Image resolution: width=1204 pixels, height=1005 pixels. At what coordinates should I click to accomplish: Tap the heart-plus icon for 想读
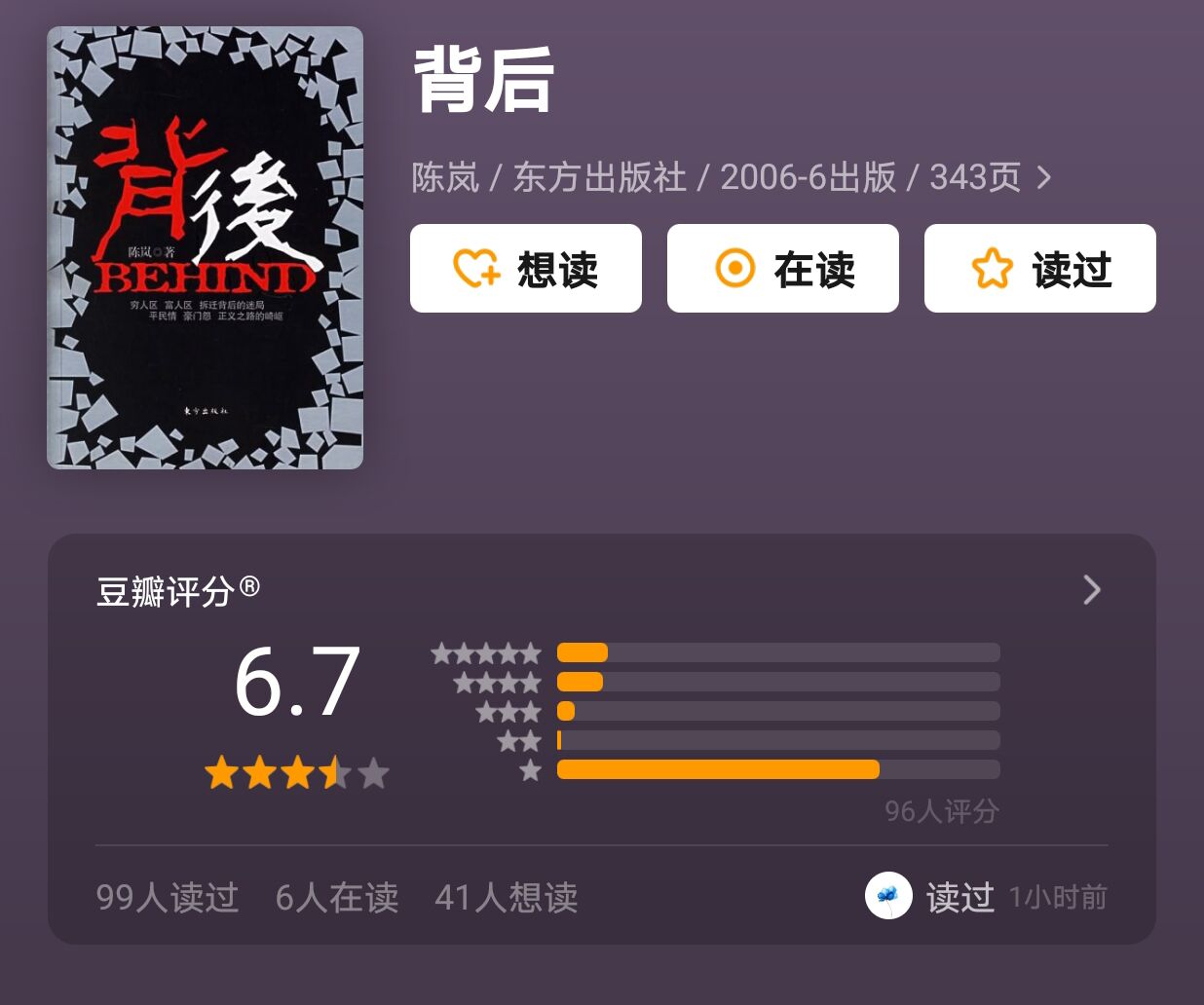(x=477, y=268)
